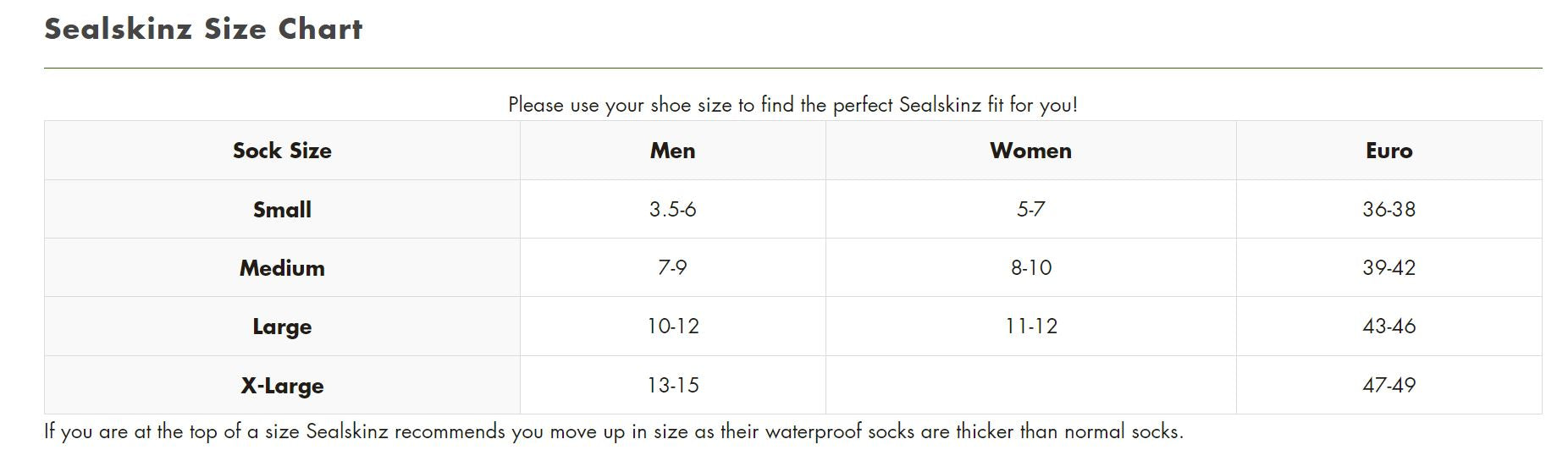This screenshot has height=461, width=1568.
Task: Click Men's size 3.5-6 cell
Action: (672, 210)
